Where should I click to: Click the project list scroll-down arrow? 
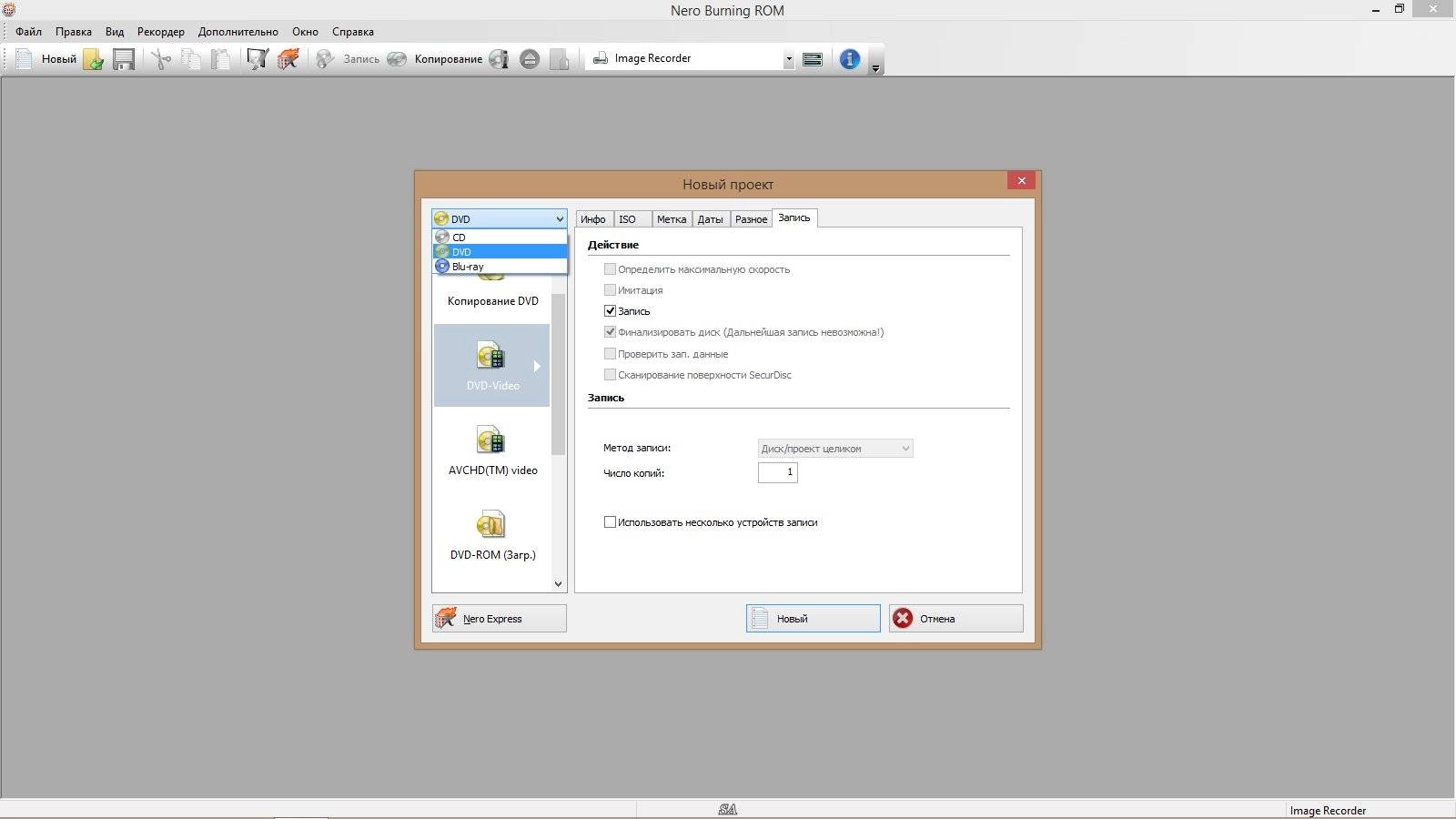tap(559, 584)
